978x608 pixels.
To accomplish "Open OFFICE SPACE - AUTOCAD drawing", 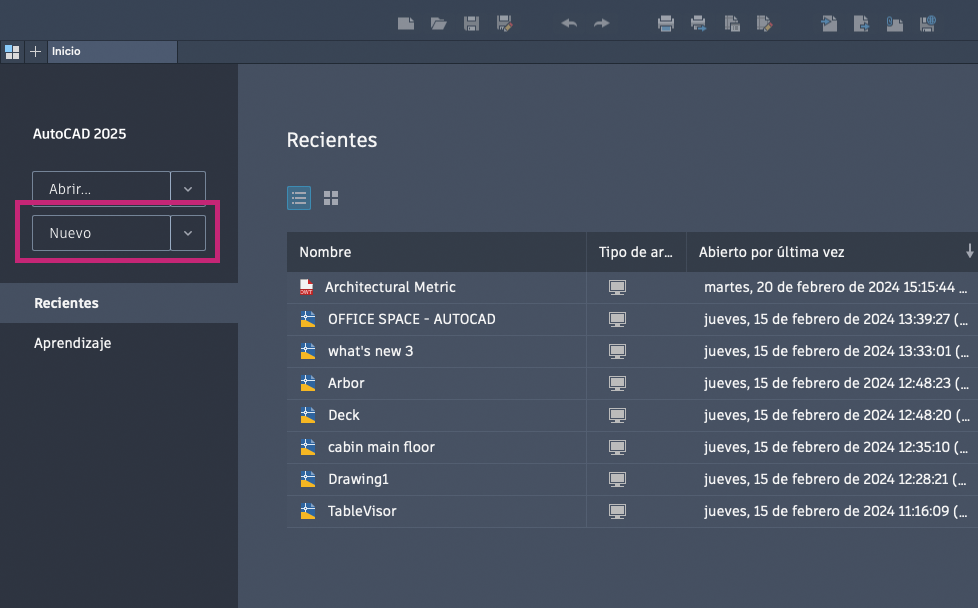I will coord(412,319).
